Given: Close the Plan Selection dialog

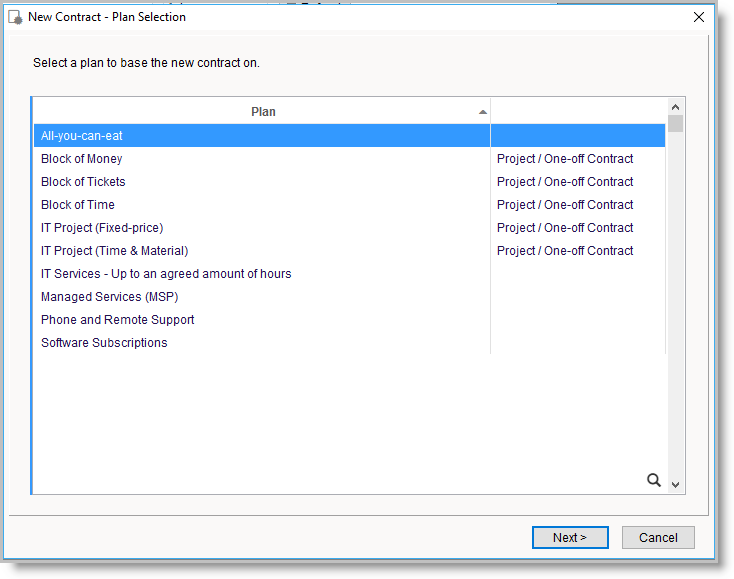Looking at the screenshot, I should click(x=699, y=17).
